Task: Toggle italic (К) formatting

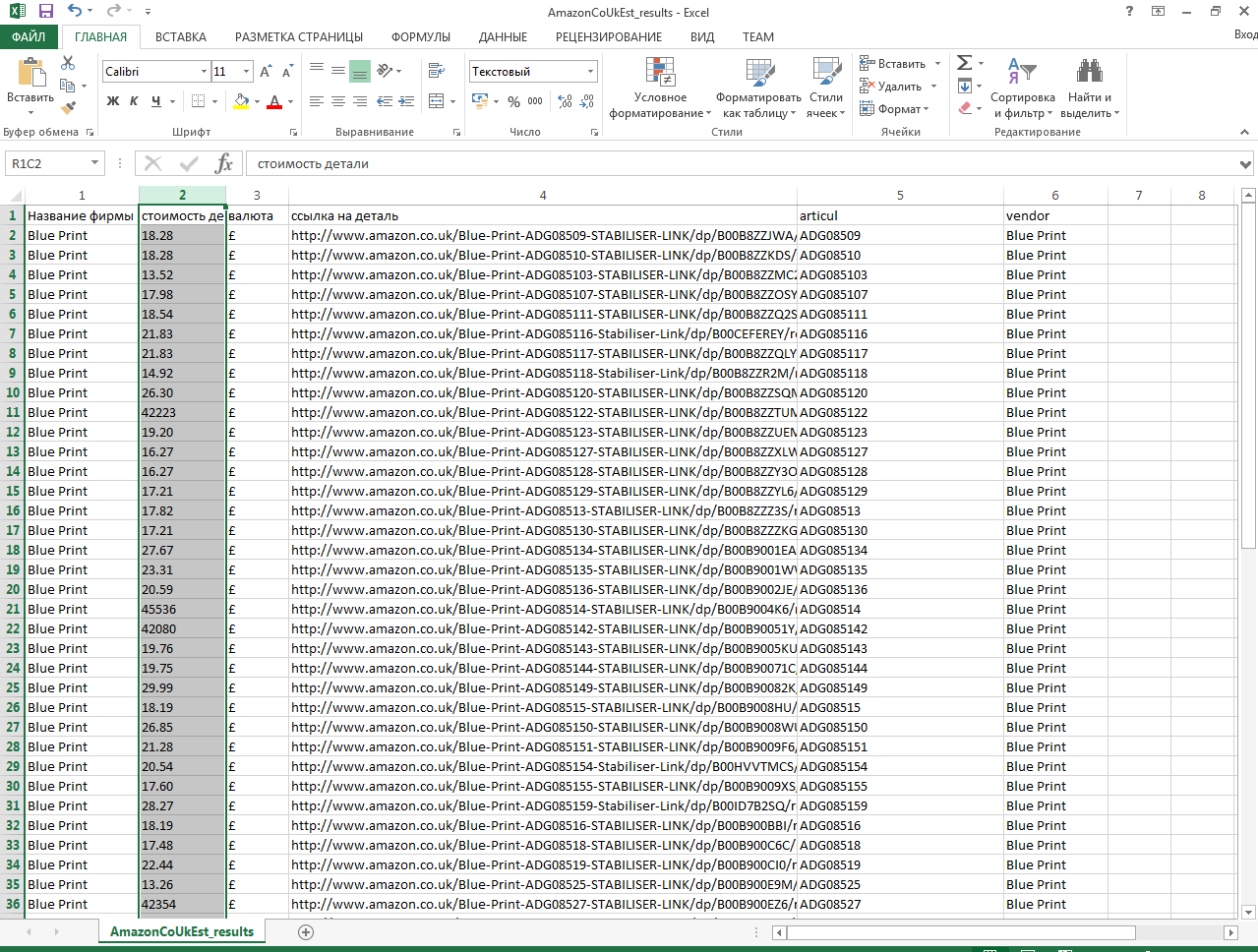Action: click(x=134, y=101)
